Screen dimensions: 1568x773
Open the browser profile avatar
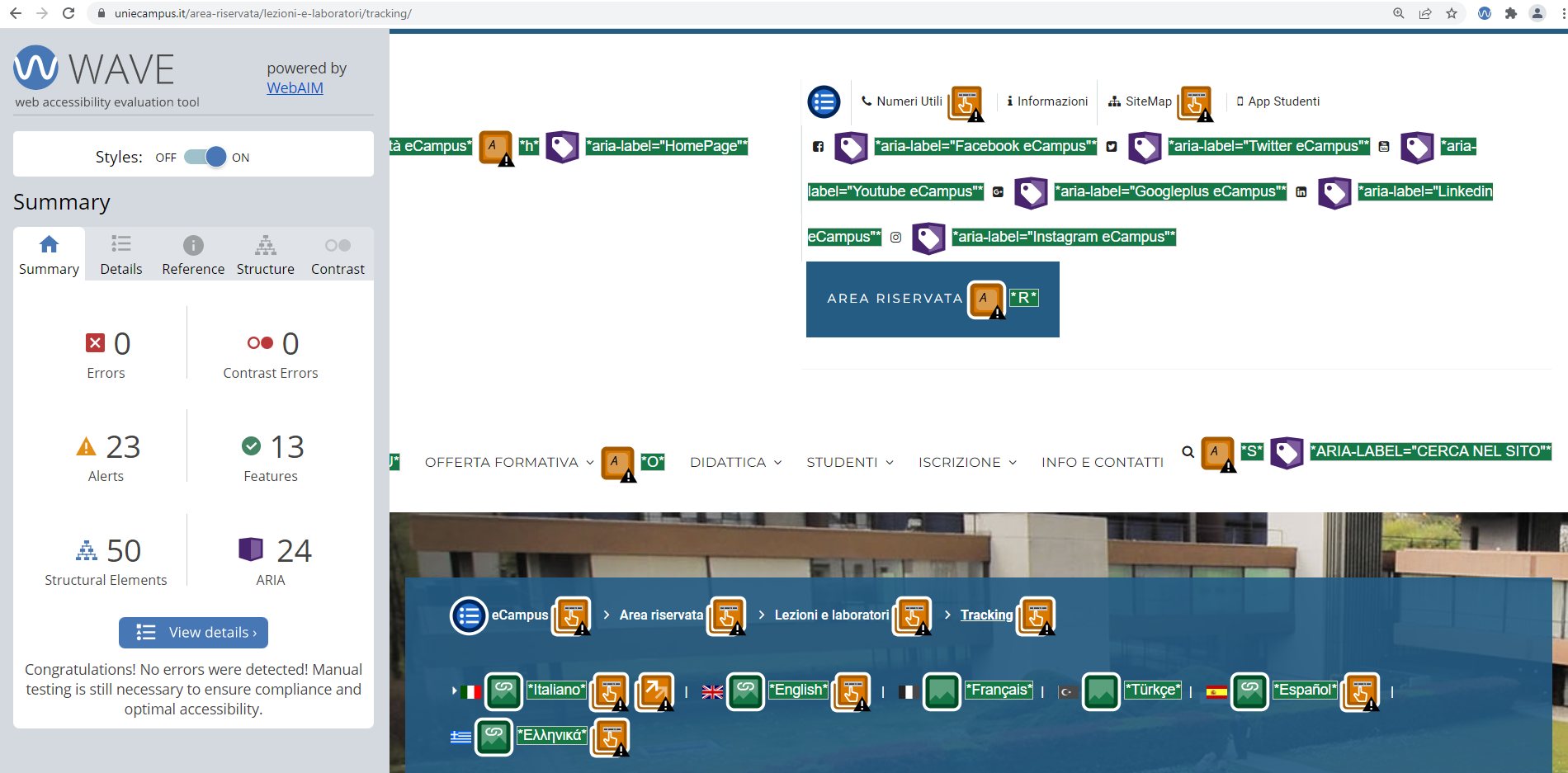(1537, 13)
